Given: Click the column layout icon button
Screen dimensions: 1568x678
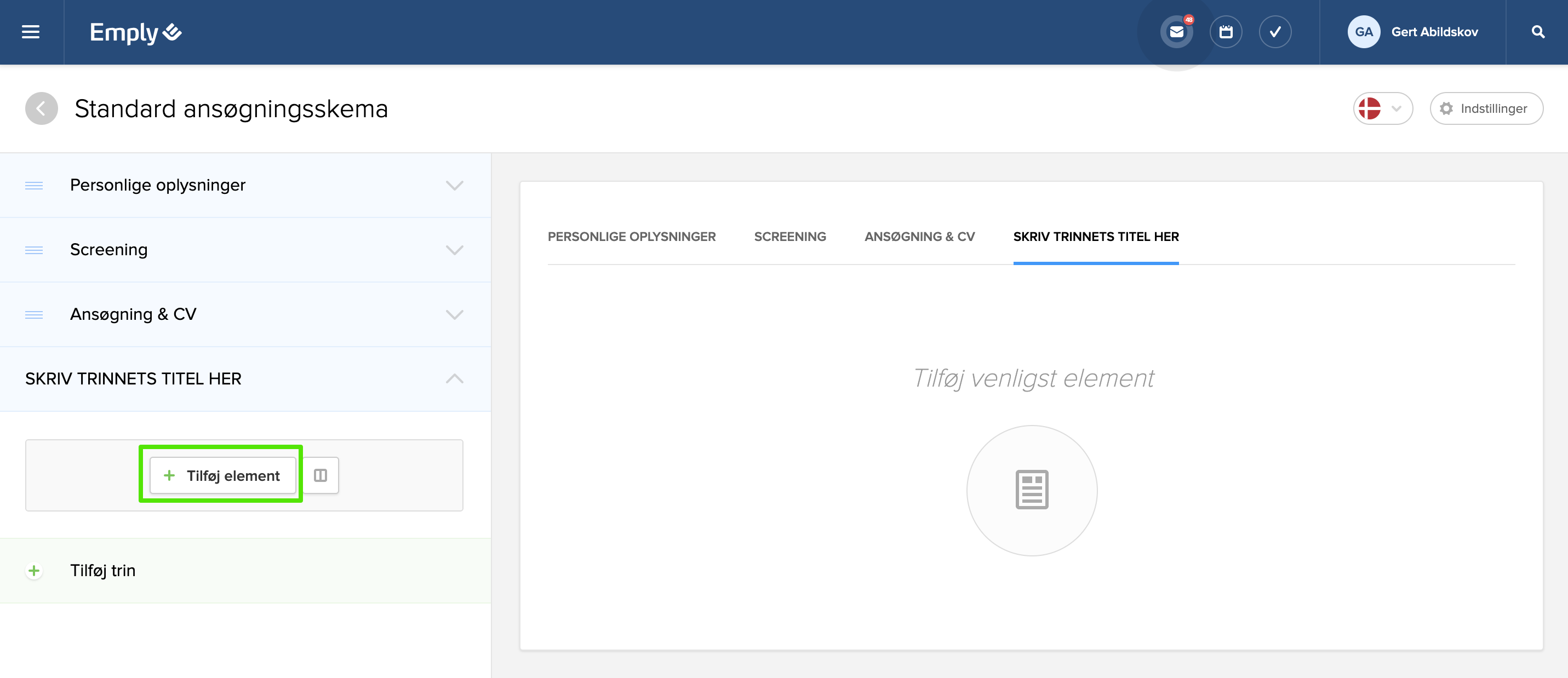Looking at the screenshot, I should pos(320,475).
